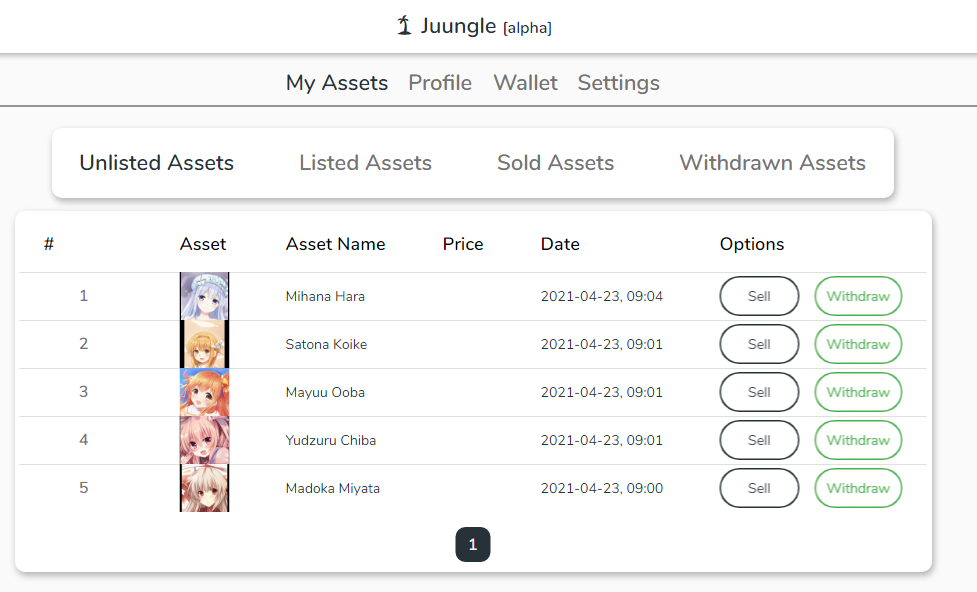Click My Assets in navigation
Screen dimensions: 977x592
click(x=336, y=83)
